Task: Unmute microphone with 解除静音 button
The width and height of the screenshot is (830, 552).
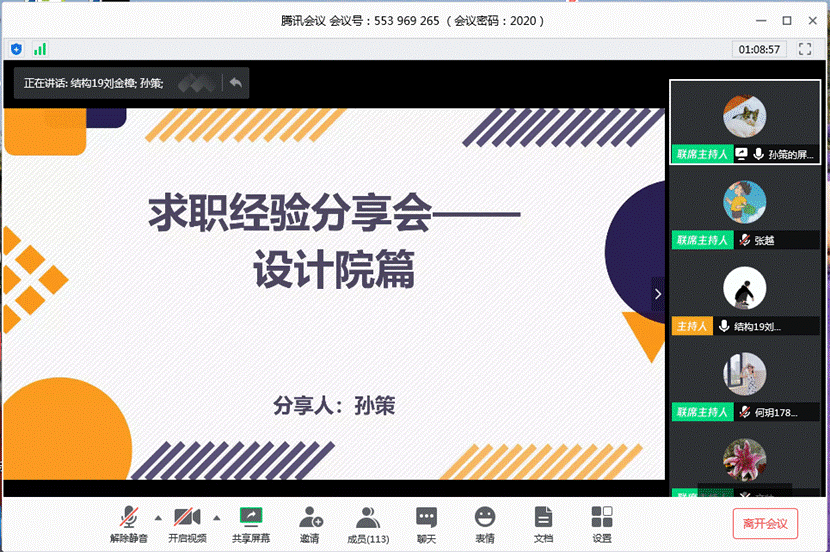Action: click(127, 523)
